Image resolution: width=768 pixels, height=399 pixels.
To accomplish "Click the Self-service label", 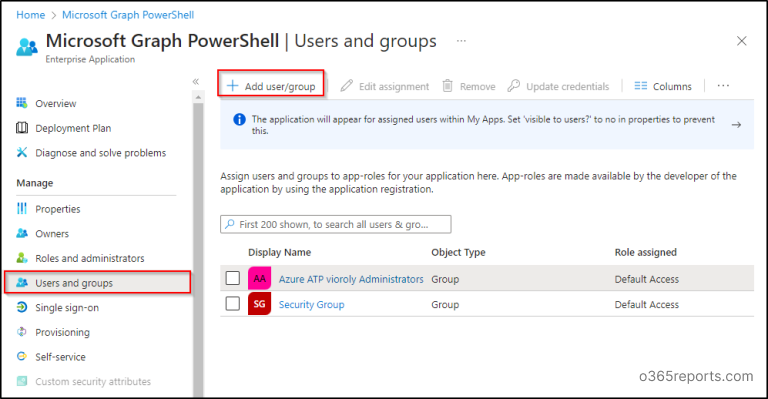I will [x=60, y=357].
